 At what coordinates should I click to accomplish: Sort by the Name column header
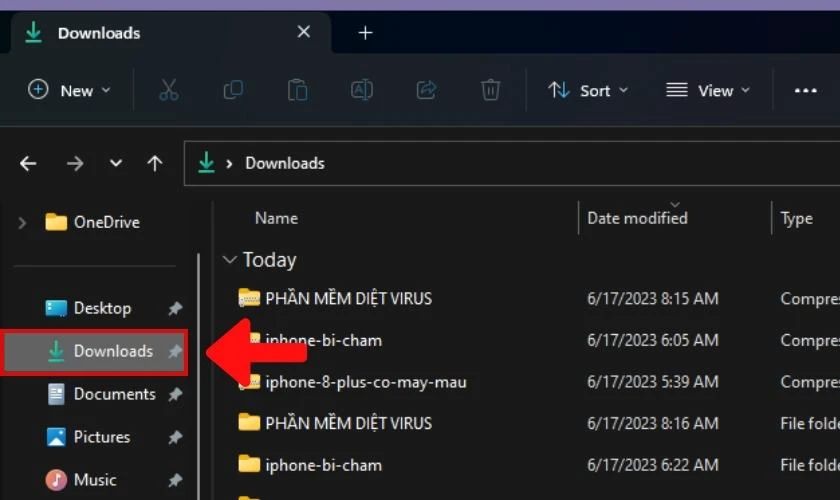(276, 218)
